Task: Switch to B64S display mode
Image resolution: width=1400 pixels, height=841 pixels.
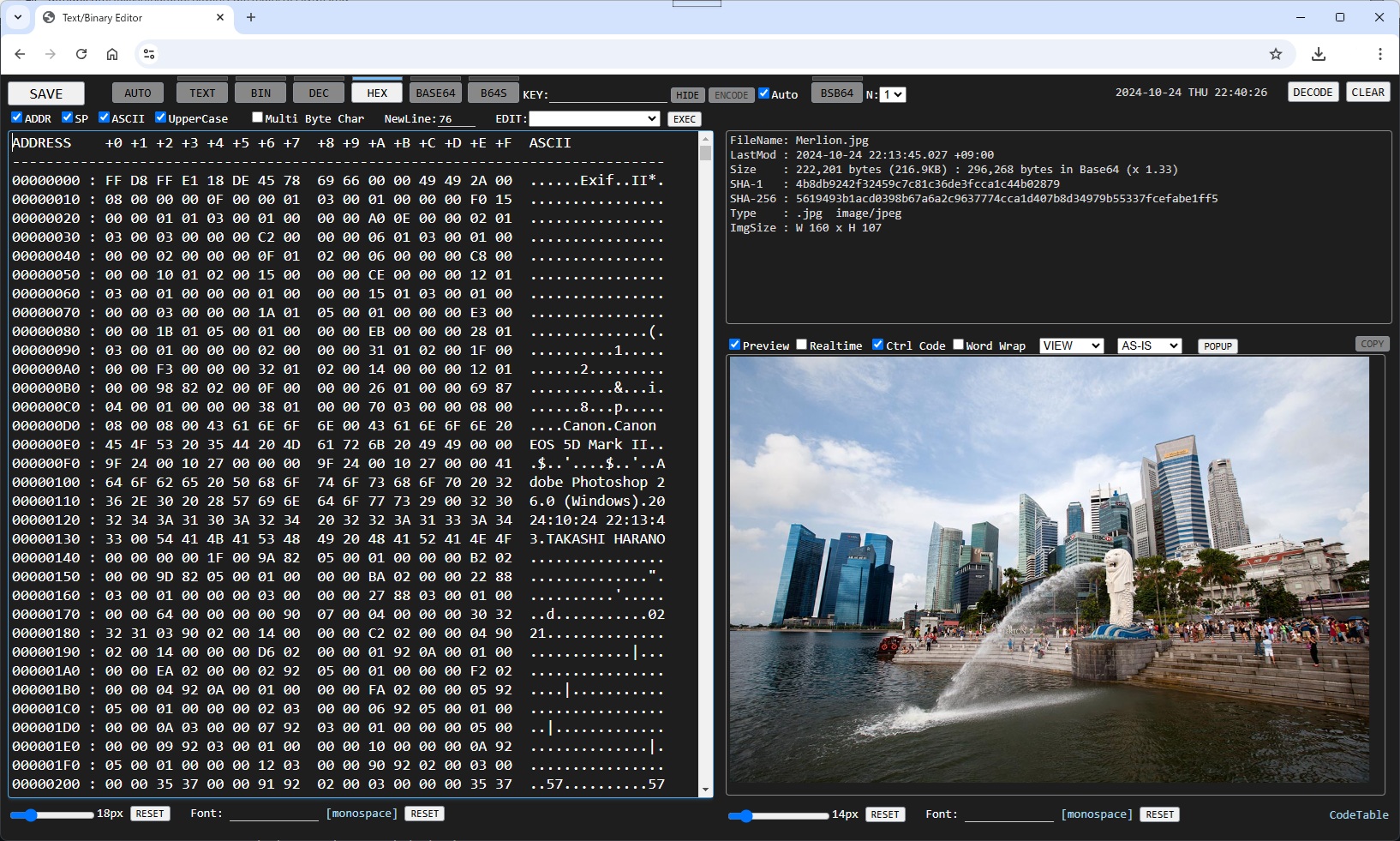Action: point(494,93)
